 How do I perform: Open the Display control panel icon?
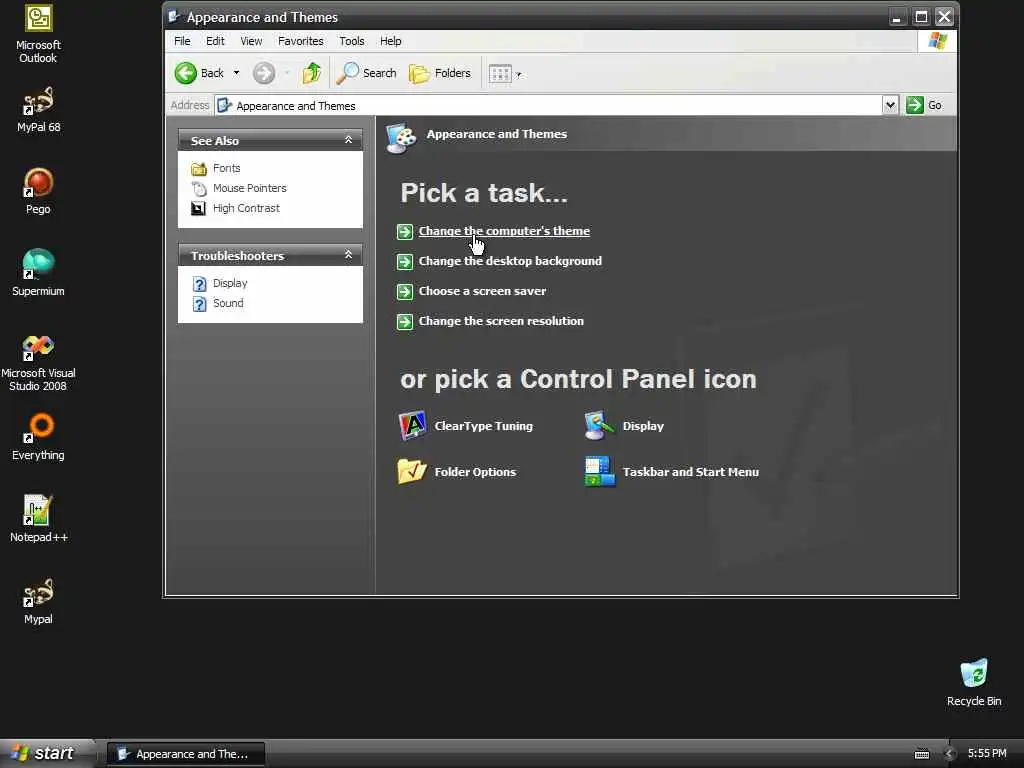click(600, 426)
